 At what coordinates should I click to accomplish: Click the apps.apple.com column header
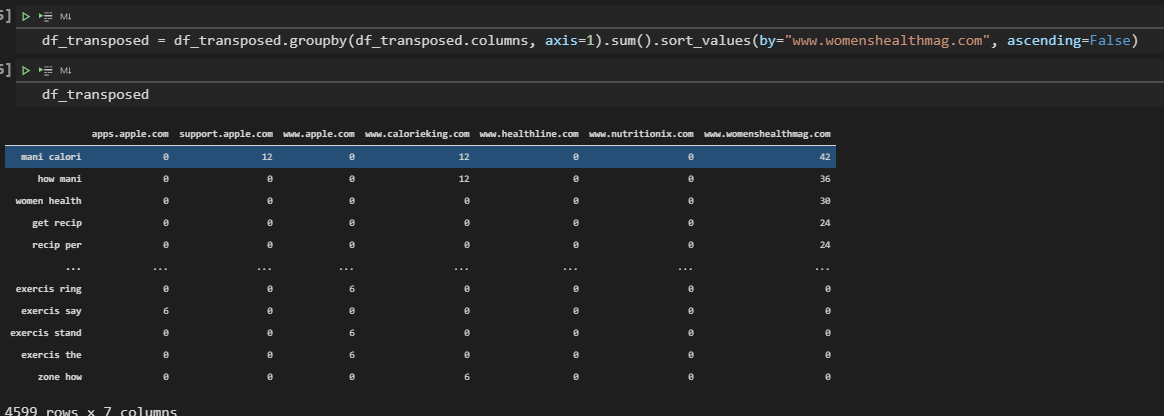click(130, 134)
